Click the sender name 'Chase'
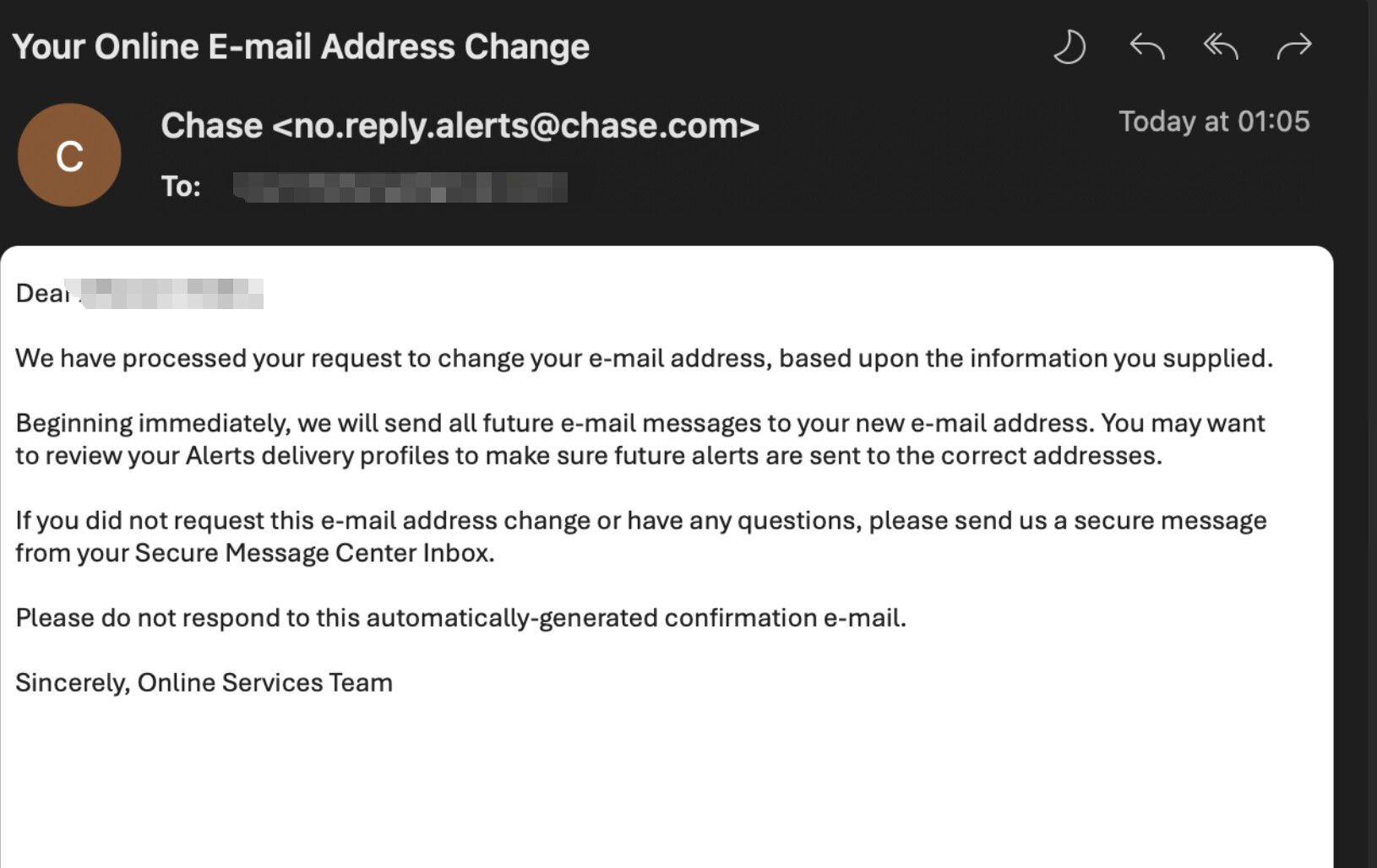 pyautogui.click(x=211, y=126)
